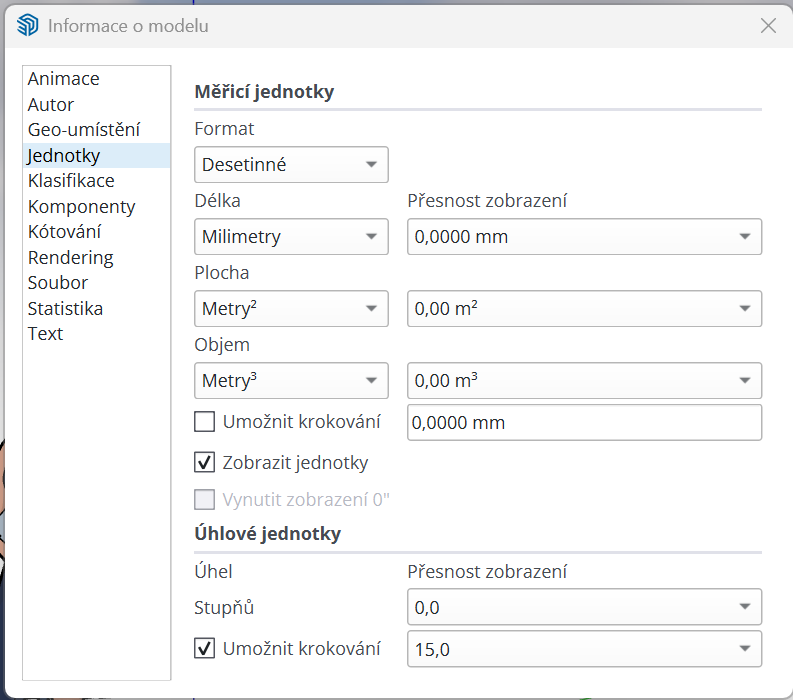793x700 pixels.
Task: Close the Informace o modelu dialog
Action: click(768, 26)
